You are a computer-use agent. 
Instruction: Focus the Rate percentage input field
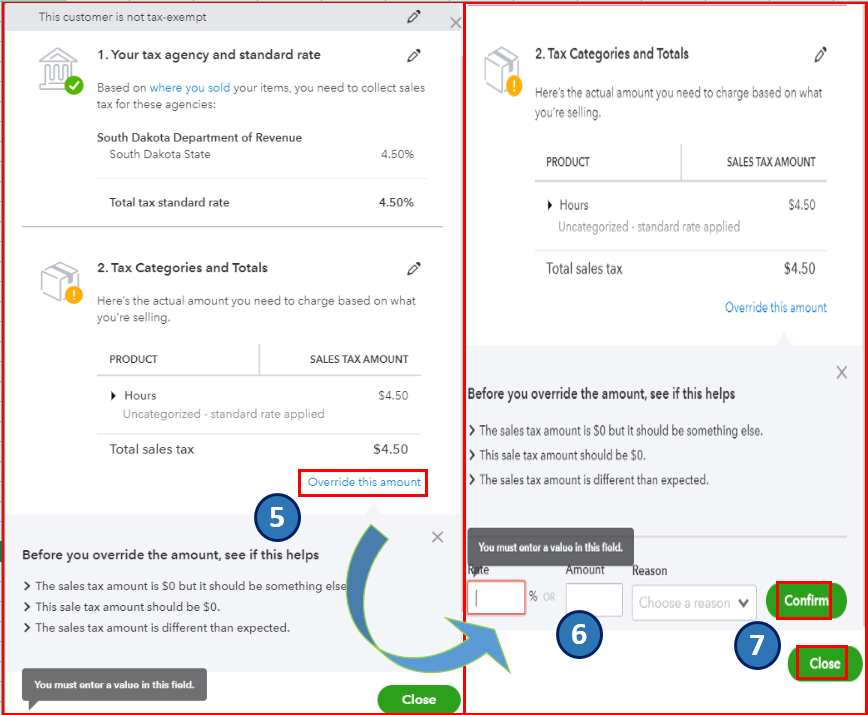(496, 597)
